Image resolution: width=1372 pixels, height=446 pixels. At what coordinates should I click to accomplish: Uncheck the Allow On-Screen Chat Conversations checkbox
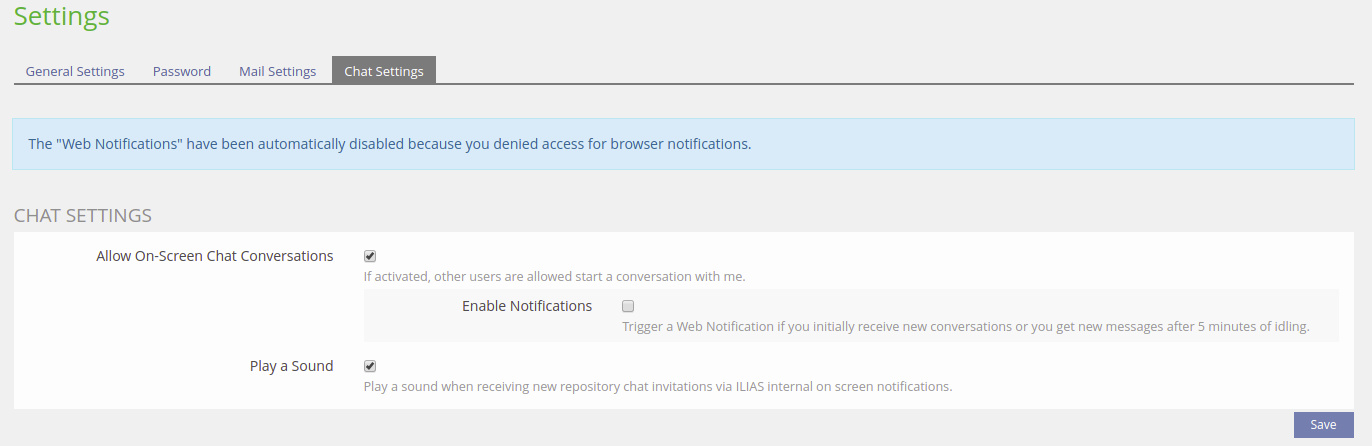coord(370,256)
